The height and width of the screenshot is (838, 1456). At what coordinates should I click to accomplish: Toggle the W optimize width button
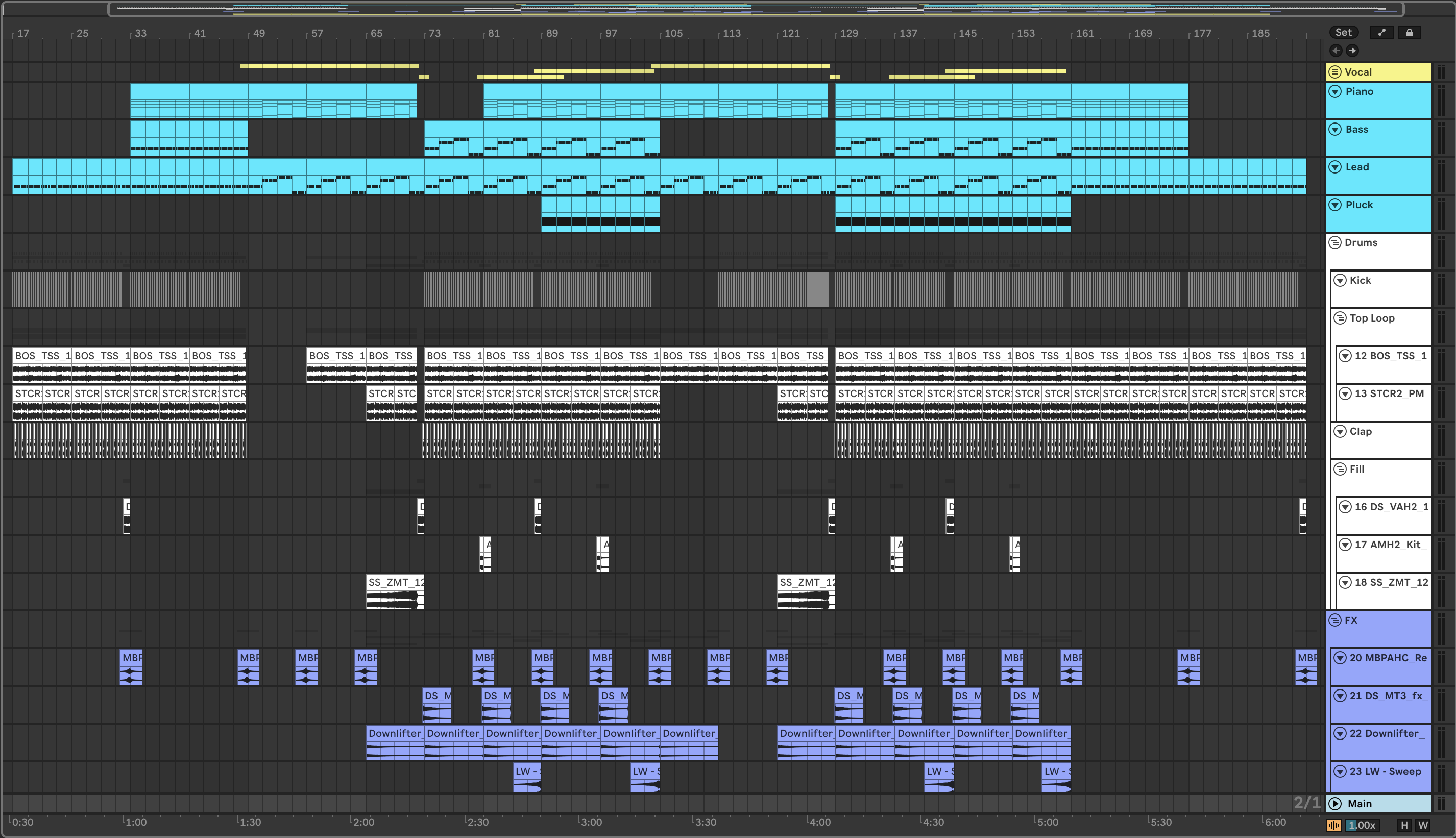(1423, 825)
